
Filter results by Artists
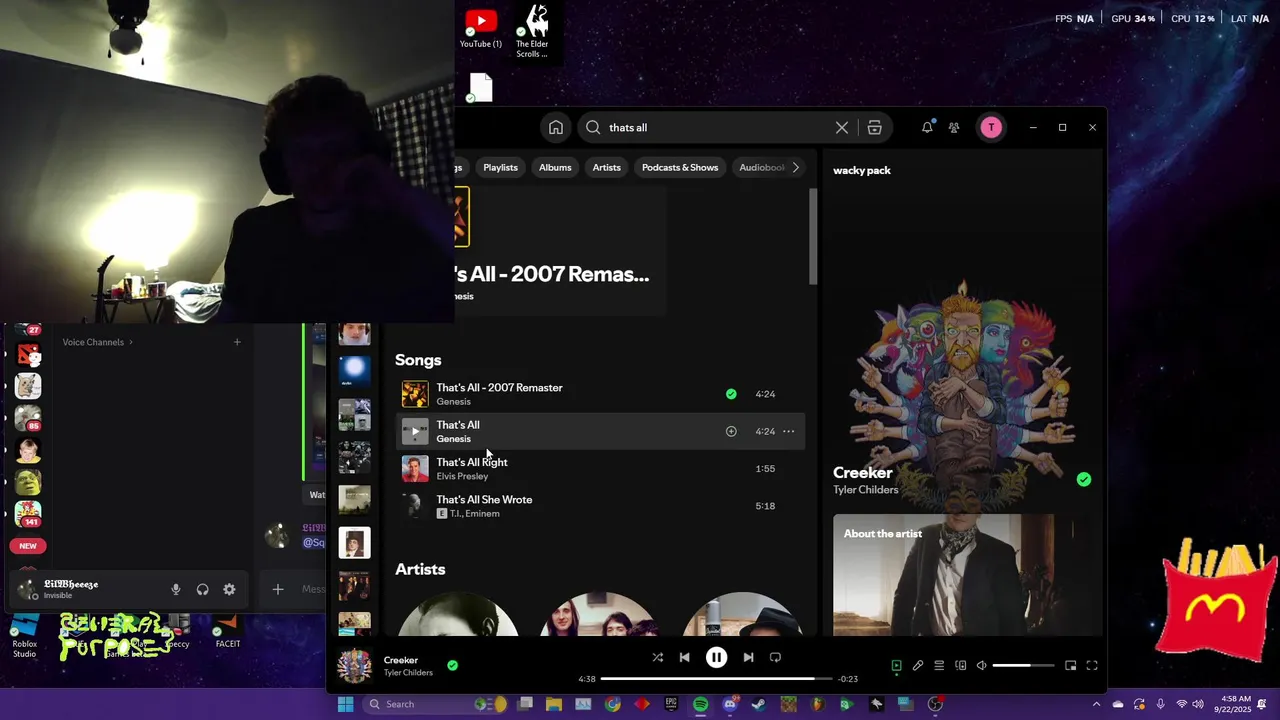click(x=607, y=167)
